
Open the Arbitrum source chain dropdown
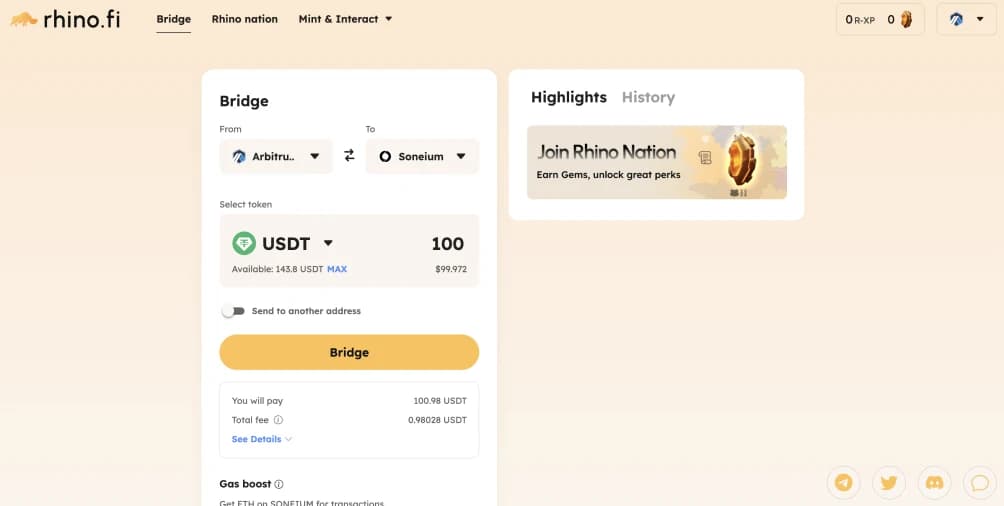point(276,156)
